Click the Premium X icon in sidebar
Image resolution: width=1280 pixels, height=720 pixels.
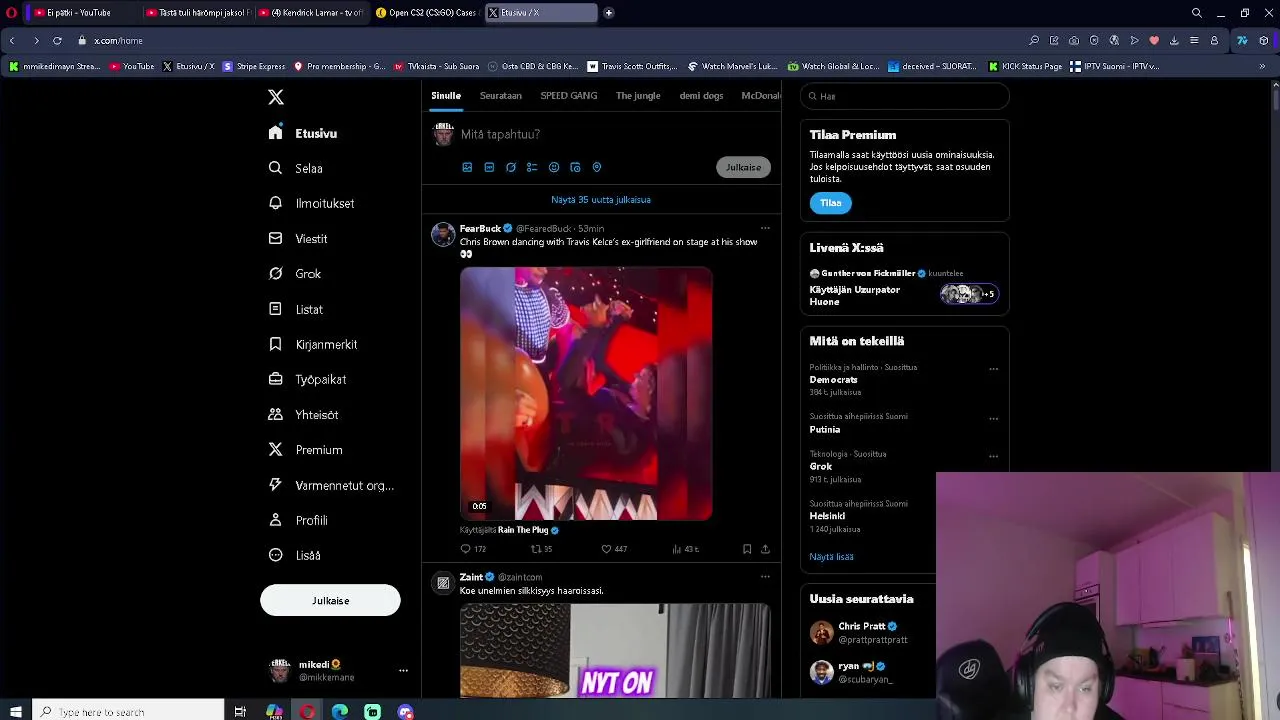[x=275, y=450]
